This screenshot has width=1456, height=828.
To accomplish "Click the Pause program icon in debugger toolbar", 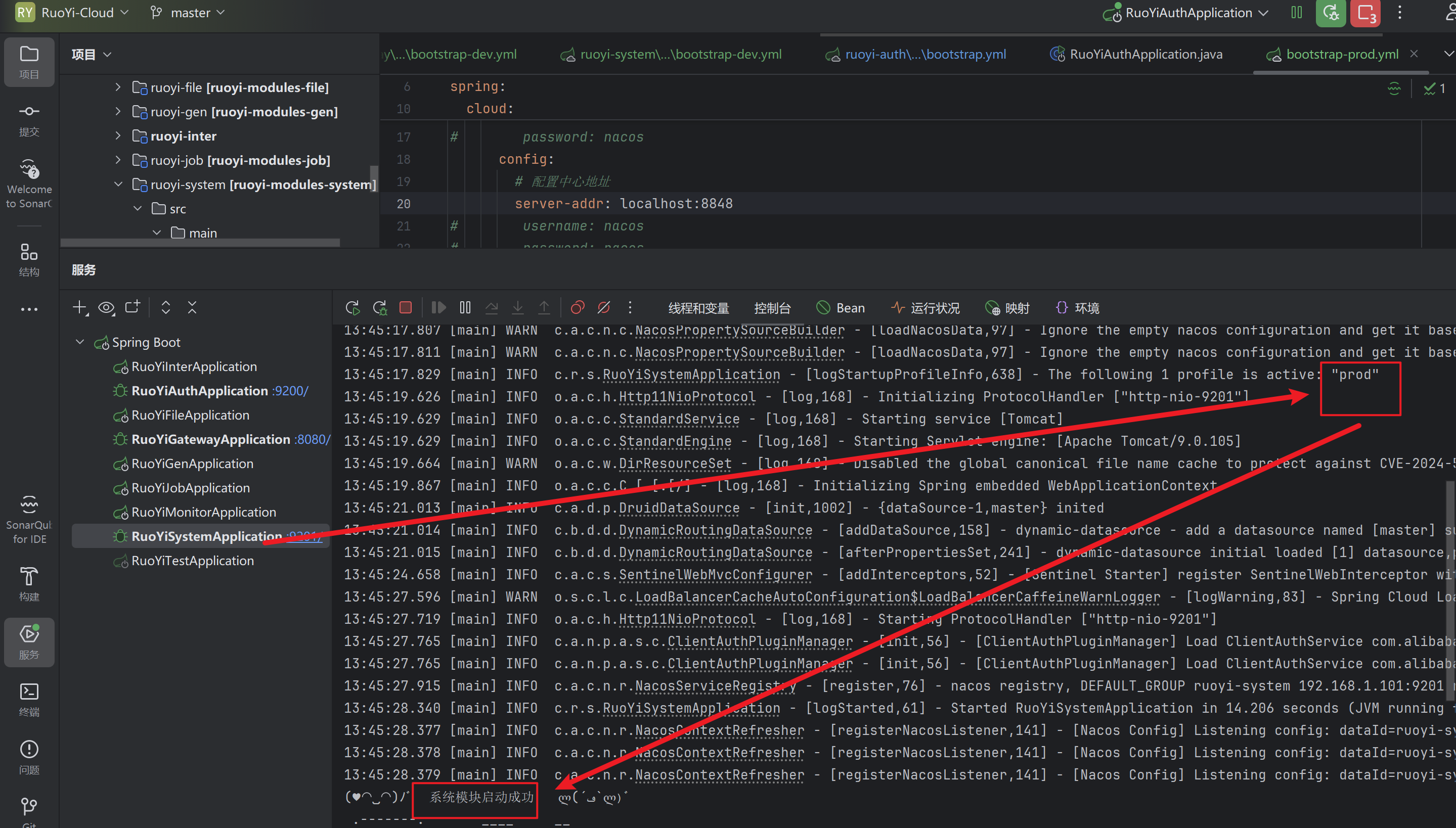I will coord(465,308).
